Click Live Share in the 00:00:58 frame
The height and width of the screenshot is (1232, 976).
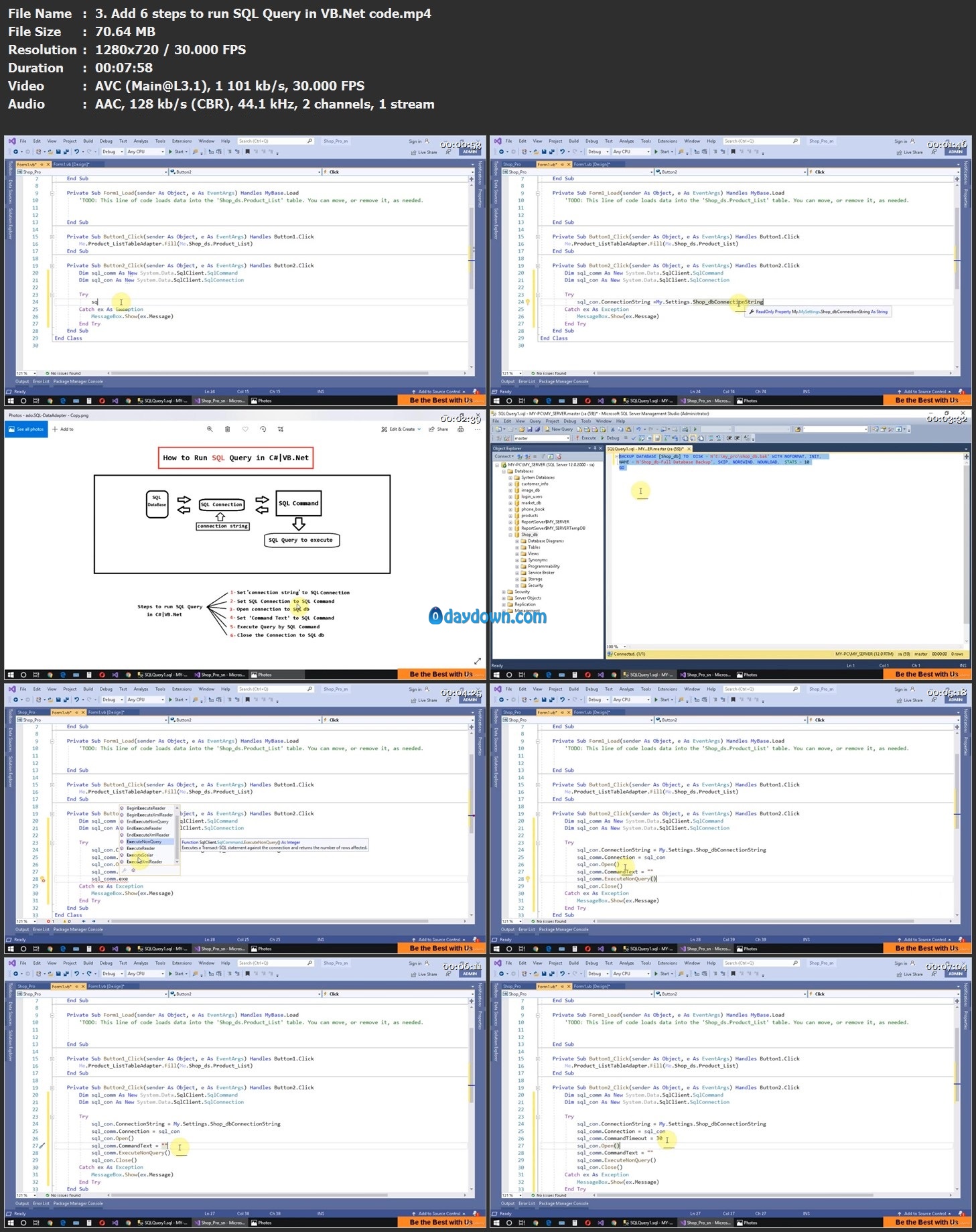click(423, 153)
